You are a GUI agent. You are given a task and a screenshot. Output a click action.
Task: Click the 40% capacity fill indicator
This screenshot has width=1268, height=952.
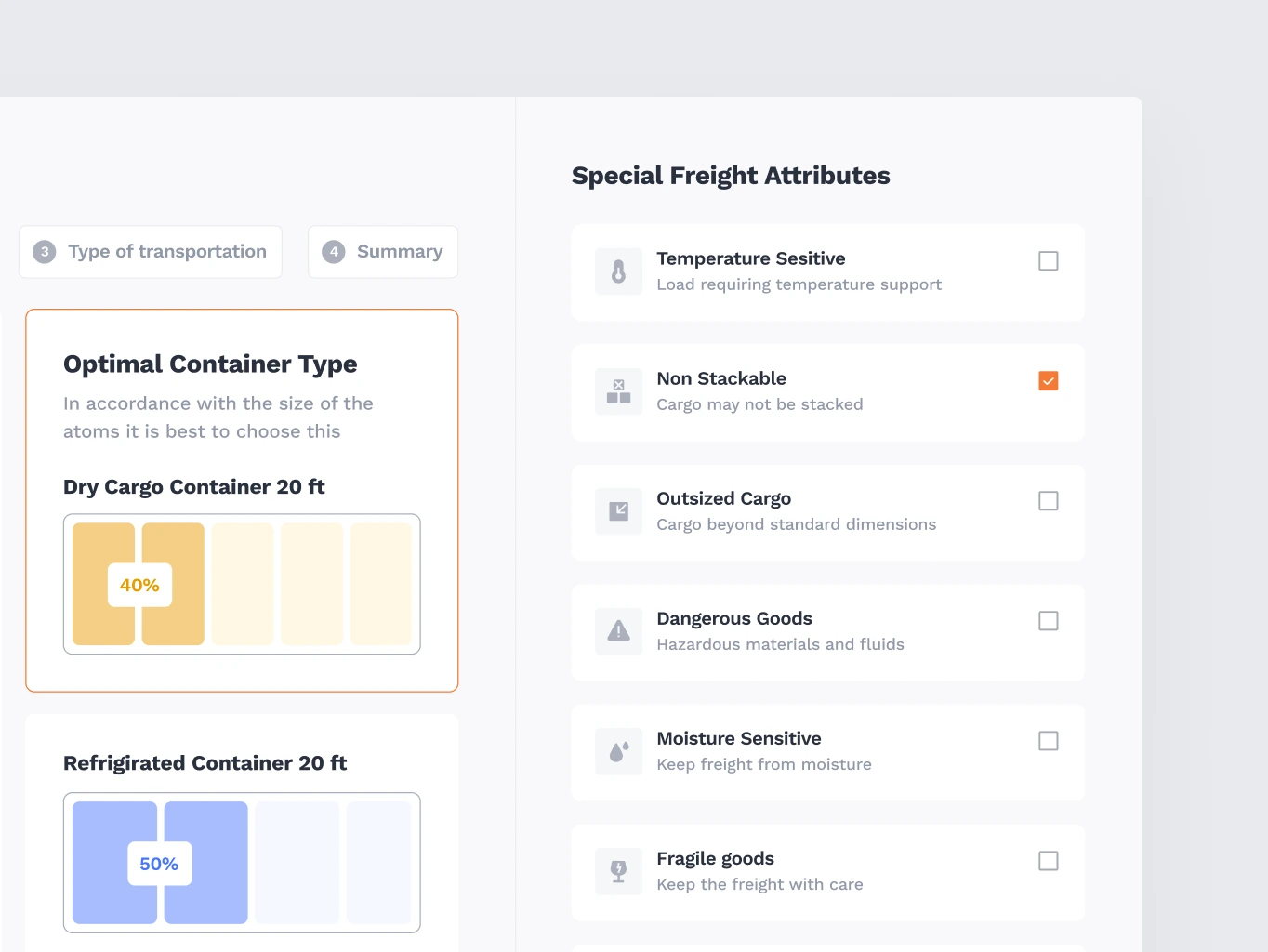coord(138,584)
